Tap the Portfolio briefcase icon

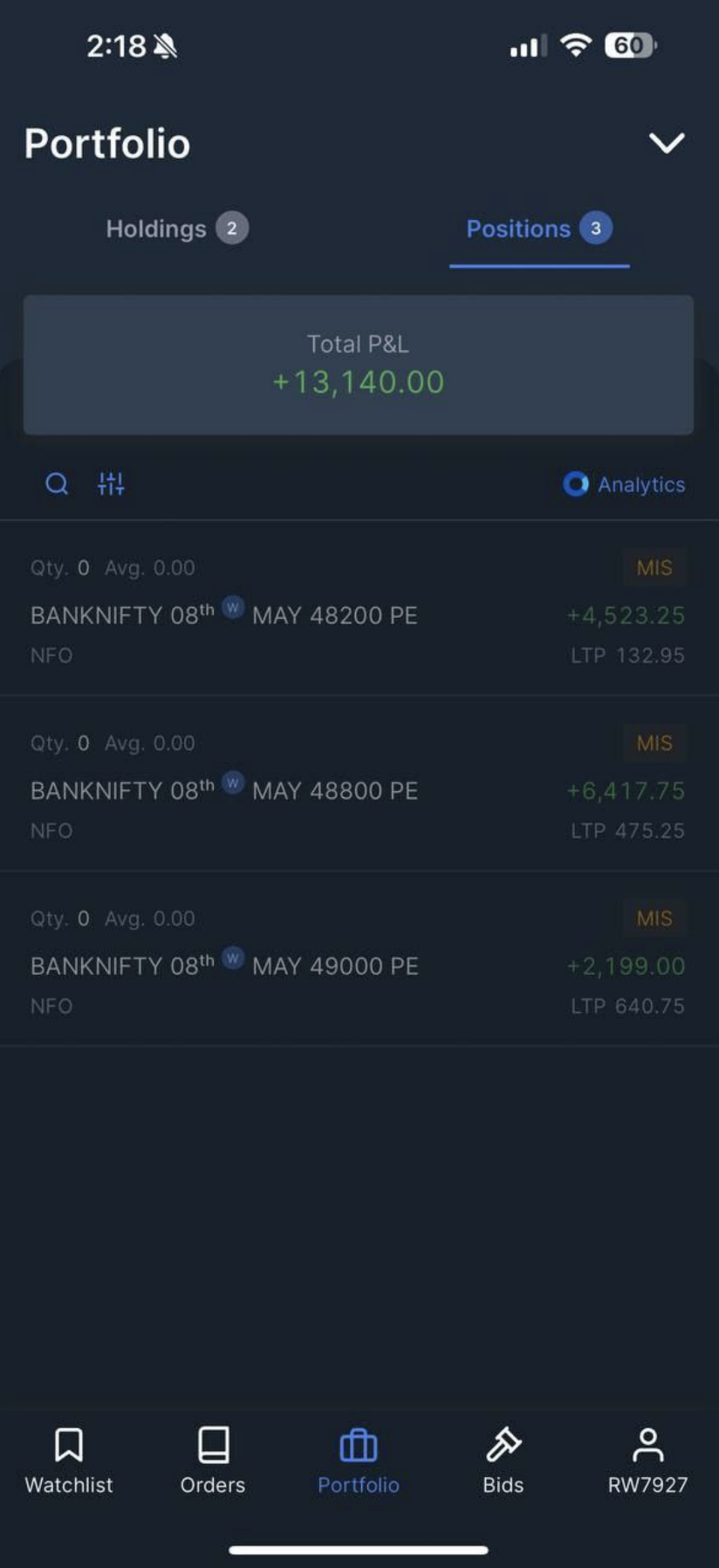tap(359, 1445)
